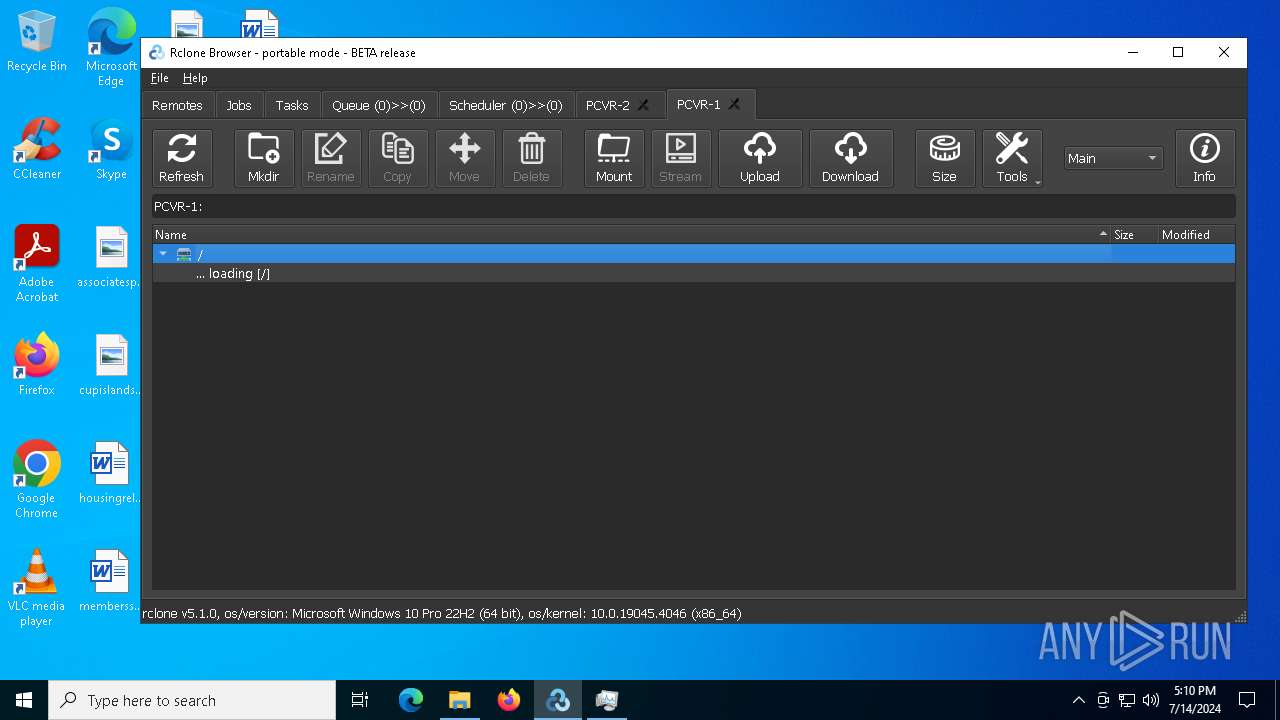Open Skype desktop shortcut
The image size is (1280, 720).
click(111, 150)
